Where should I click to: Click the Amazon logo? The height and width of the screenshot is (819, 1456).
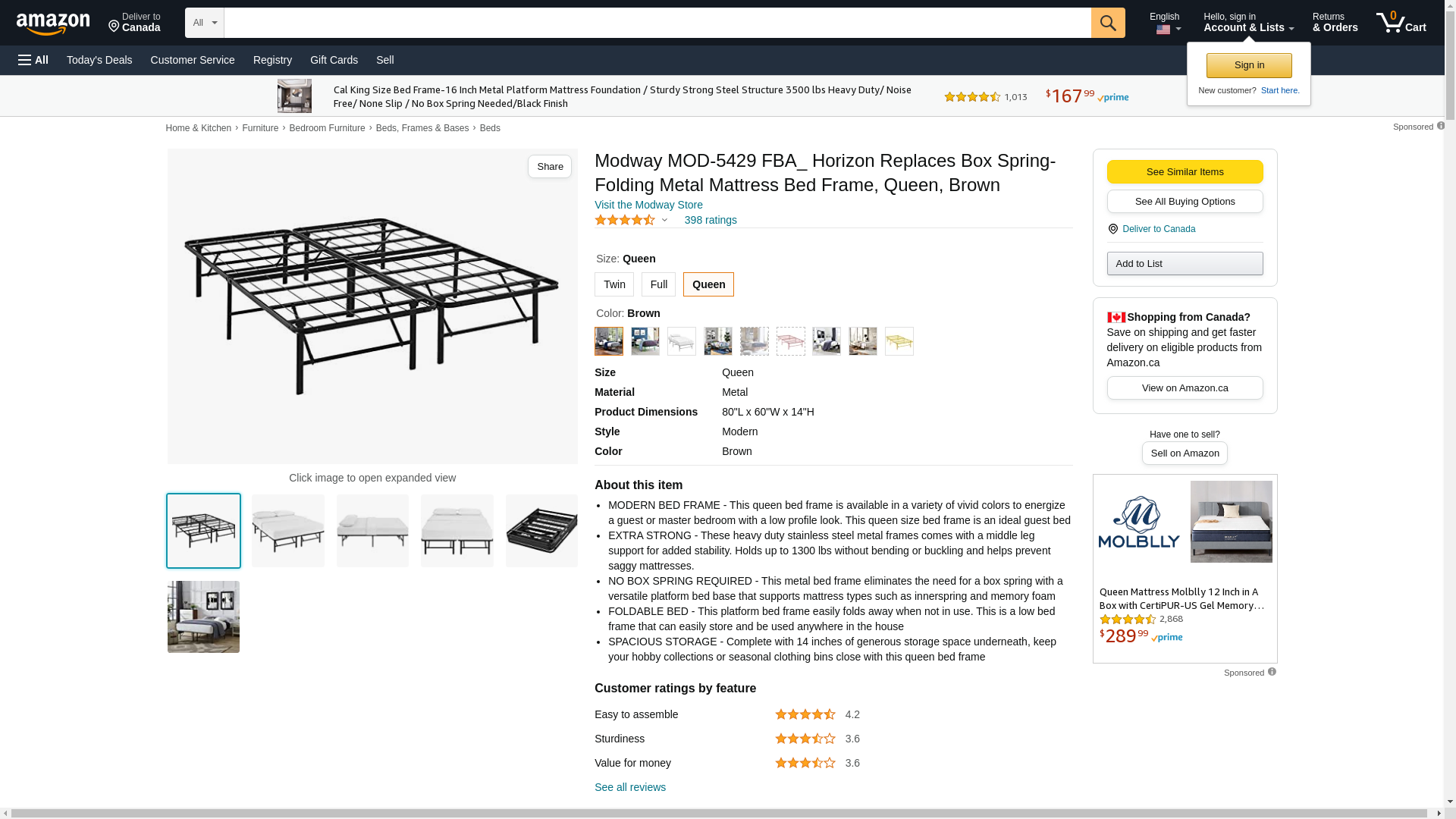click(53, 24)
